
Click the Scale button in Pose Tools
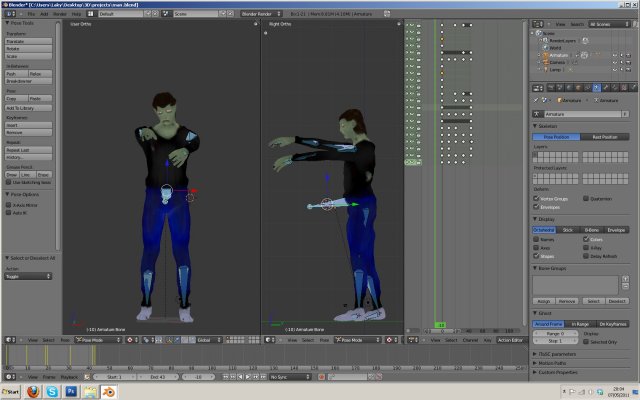pyautogui.click(x=29, y=56)
